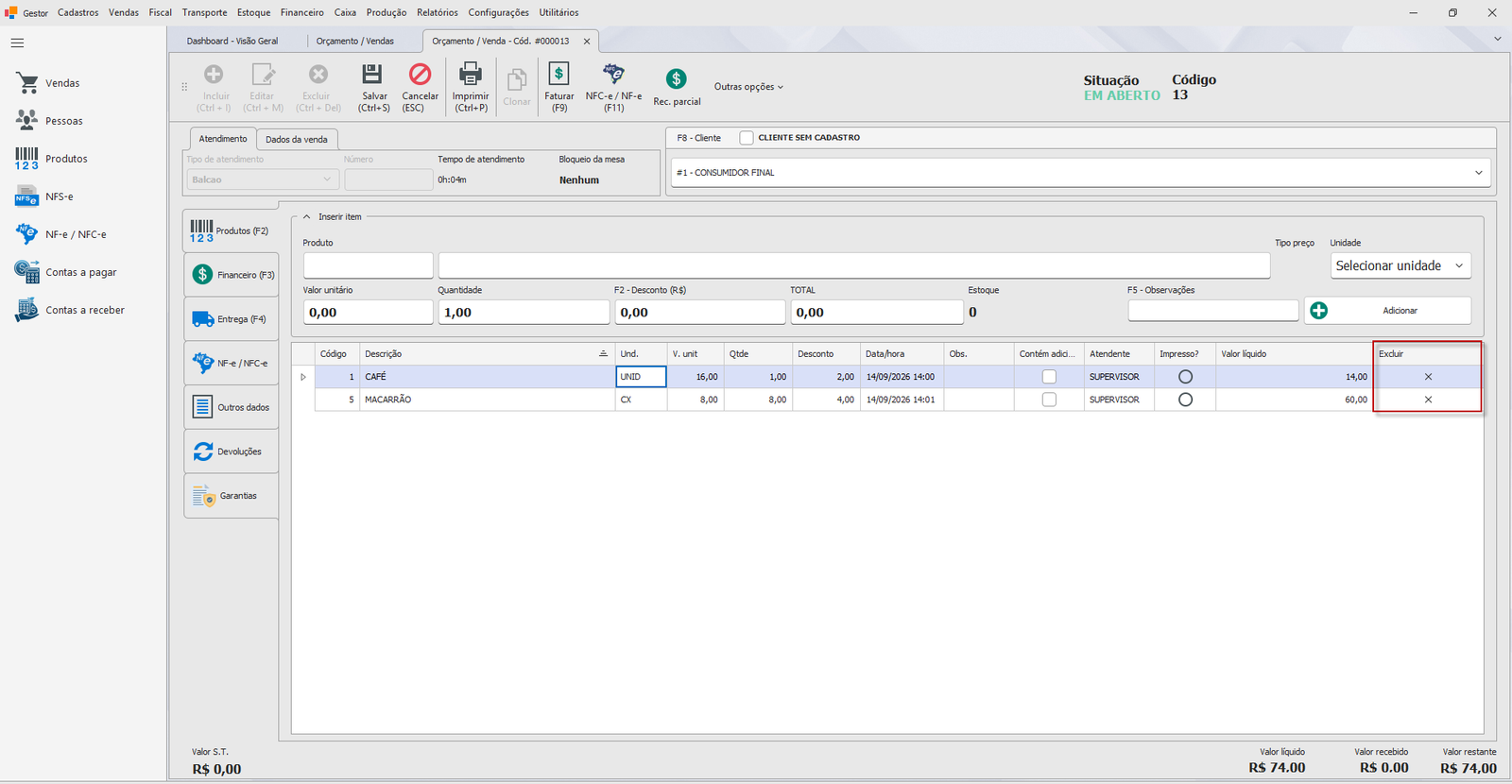Expand the CAFÉ row arrow
This screenshot has width=1512, height=784.
303,377
